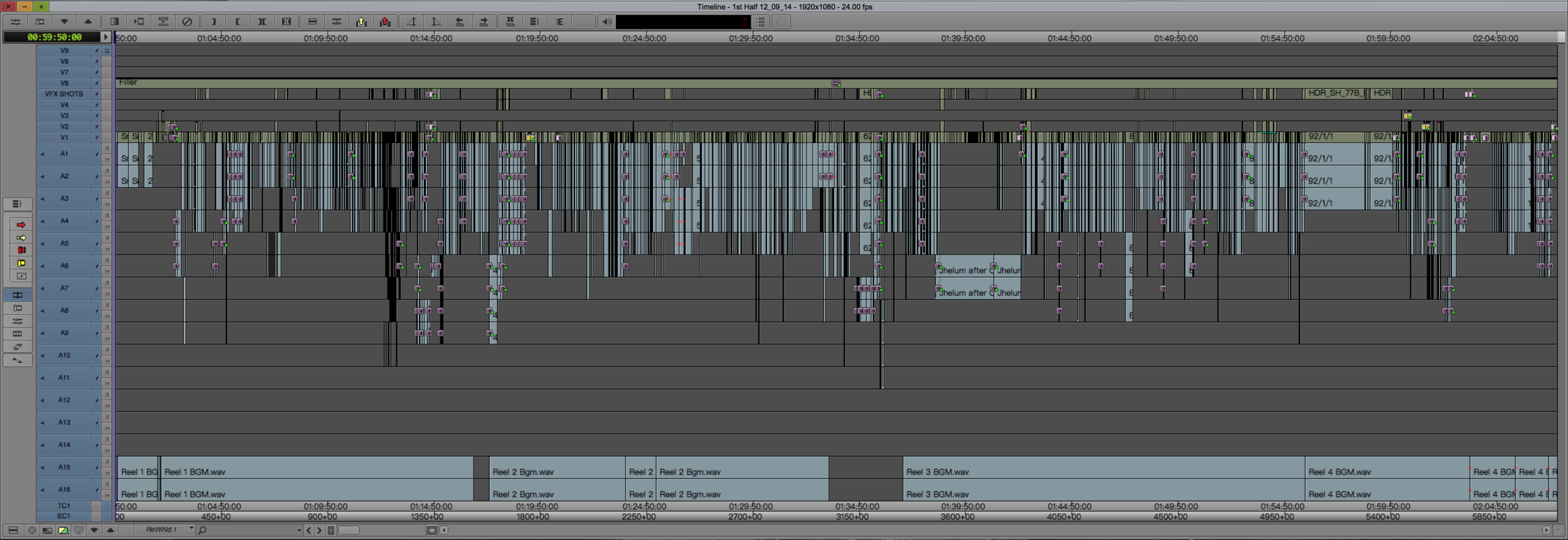Toggle the TC1 timecode track selector
This screenshot has width=1568, height=540.
click(64, 506)
